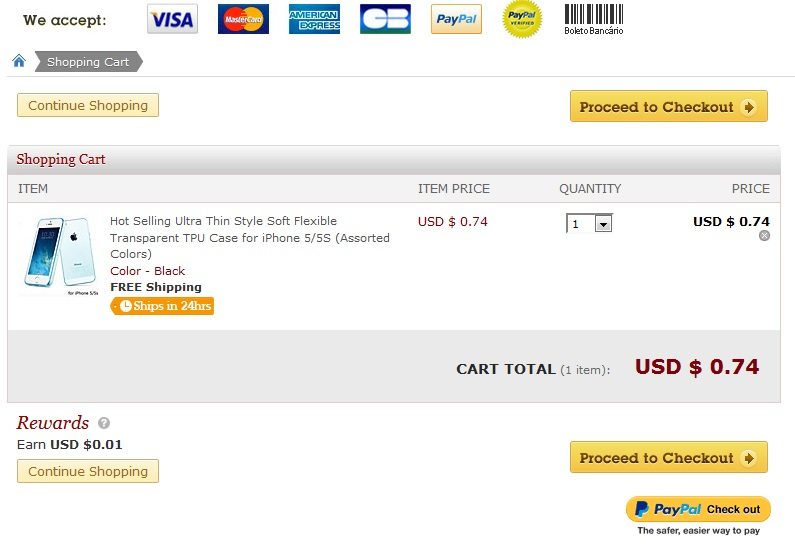Click the MasterCard payment icon
The height and width of the screenshot is (555, 795).
pyautogui.click(x=243, y=19)
